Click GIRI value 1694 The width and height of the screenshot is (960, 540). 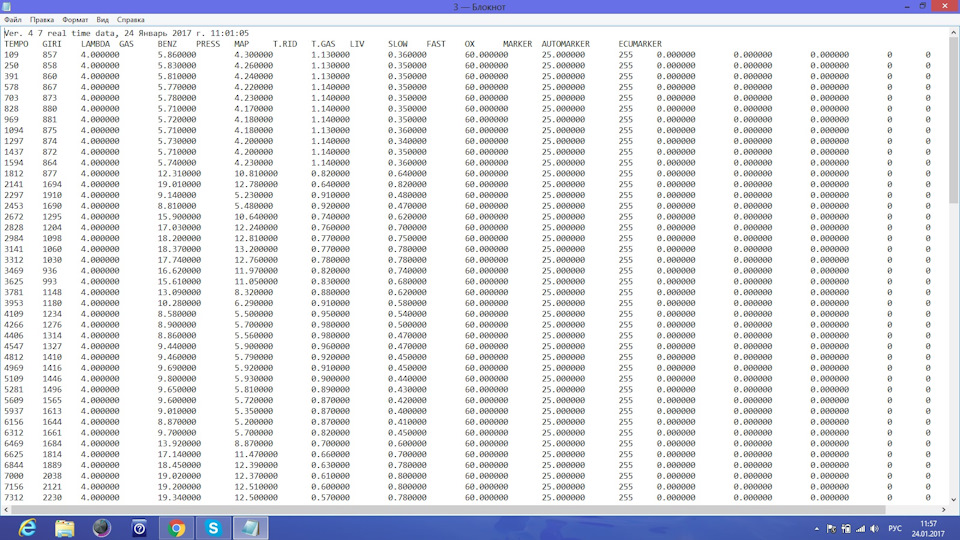coord(52,184)
